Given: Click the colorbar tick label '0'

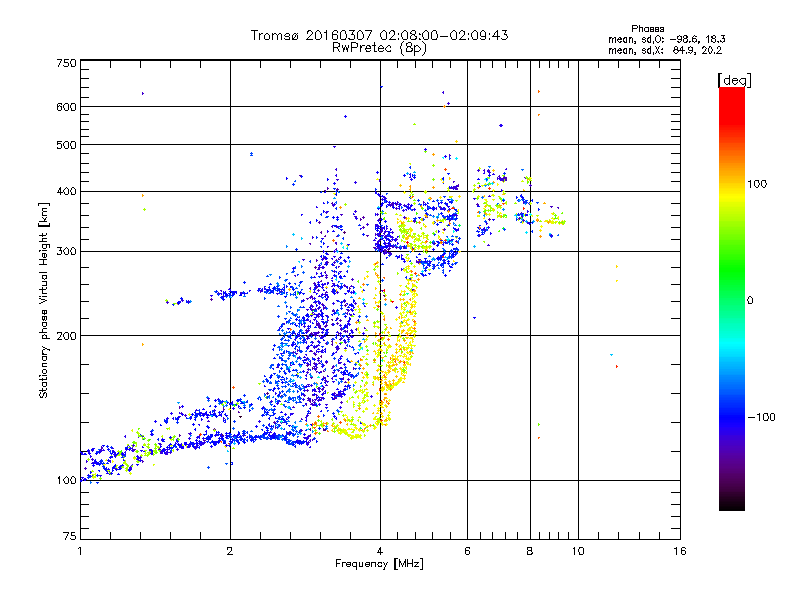Looking at the screenshot, I should point(750,301).
